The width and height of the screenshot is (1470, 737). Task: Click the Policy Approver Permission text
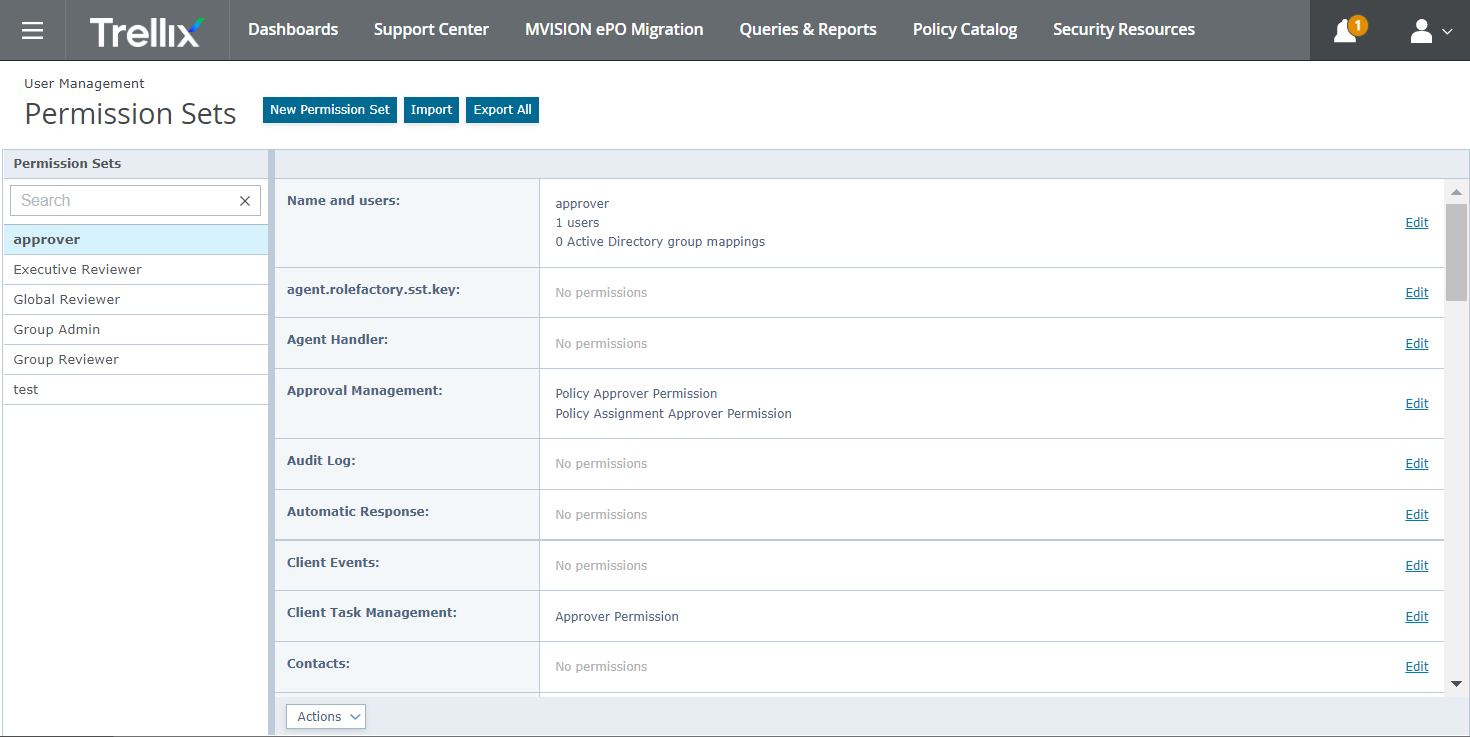click(x=636, y=394)
